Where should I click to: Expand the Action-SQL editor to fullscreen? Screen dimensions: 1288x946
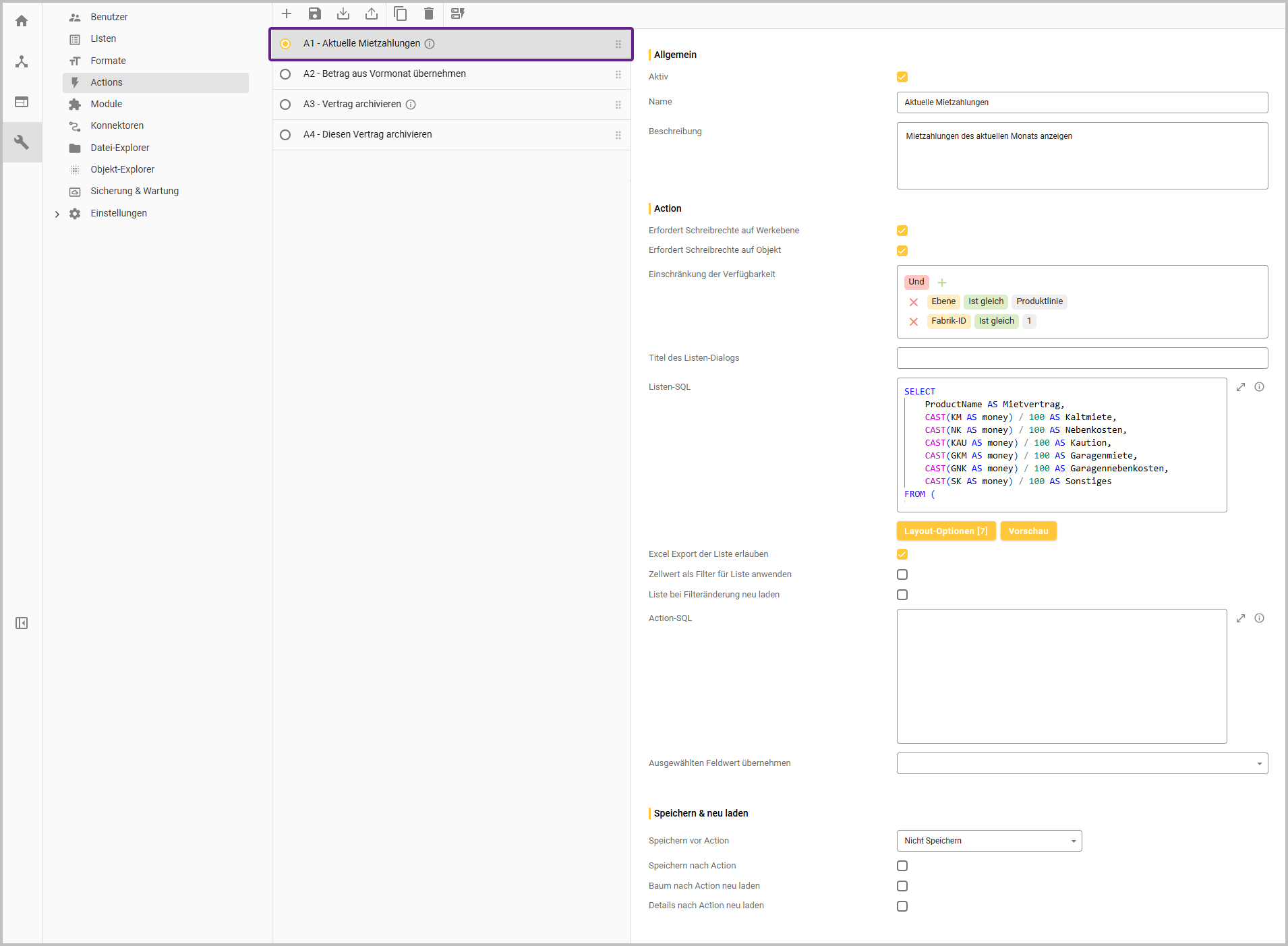click(x=1241, y=618)
